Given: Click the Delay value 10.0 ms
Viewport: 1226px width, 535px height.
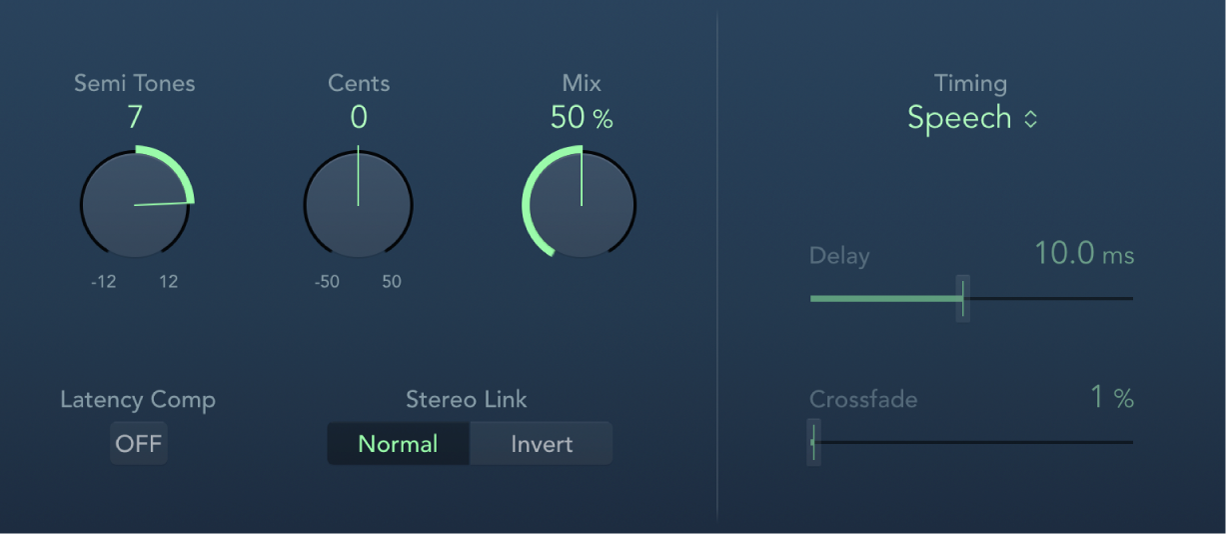Looking at the screenshot, I should pos(1084,254).
